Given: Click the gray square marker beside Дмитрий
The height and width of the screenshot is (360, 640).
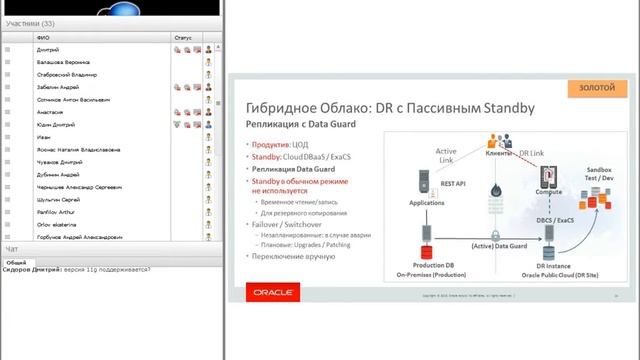Looking at the screenshot, I should click(7, 50).
